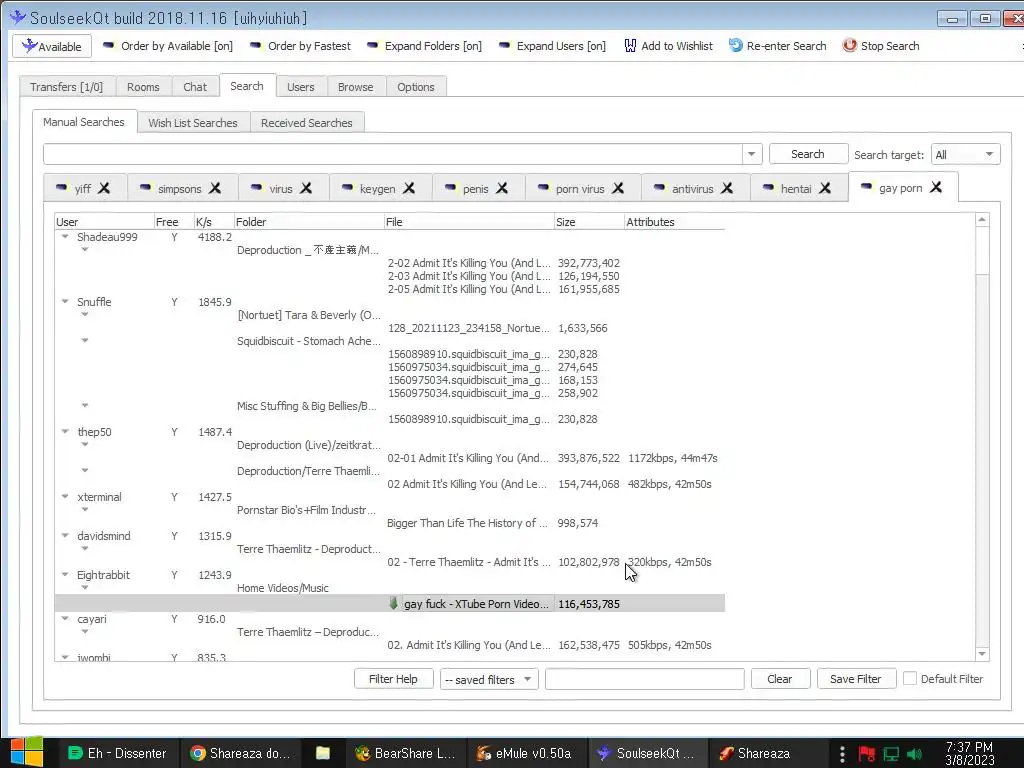Image resolution: width=1024 pixels, height=768 pixels.
Task: Close the gay porn search tab
Action: coord(936,187)
